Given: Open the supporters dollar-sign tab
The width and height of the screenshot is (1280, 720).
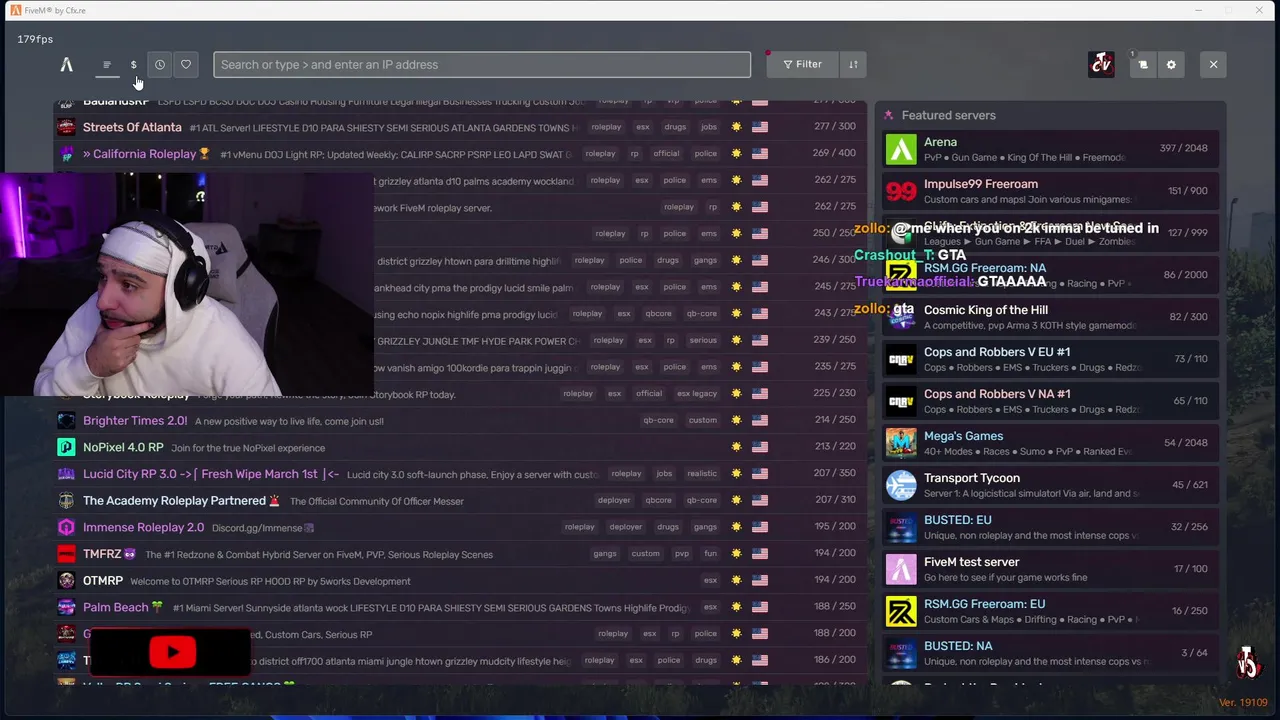Looking at the screenshot, I should [x=133, y=65].
